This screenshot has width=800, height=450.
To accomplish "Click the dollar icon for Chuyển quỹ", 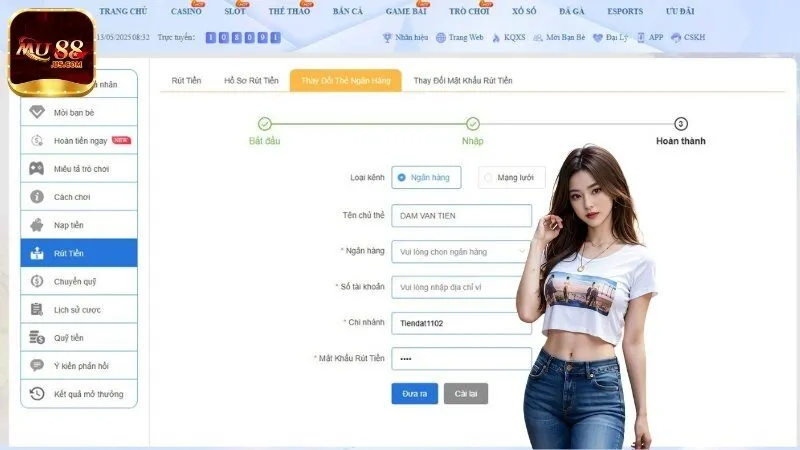I will pyautogui.click(x=37, y=281).
